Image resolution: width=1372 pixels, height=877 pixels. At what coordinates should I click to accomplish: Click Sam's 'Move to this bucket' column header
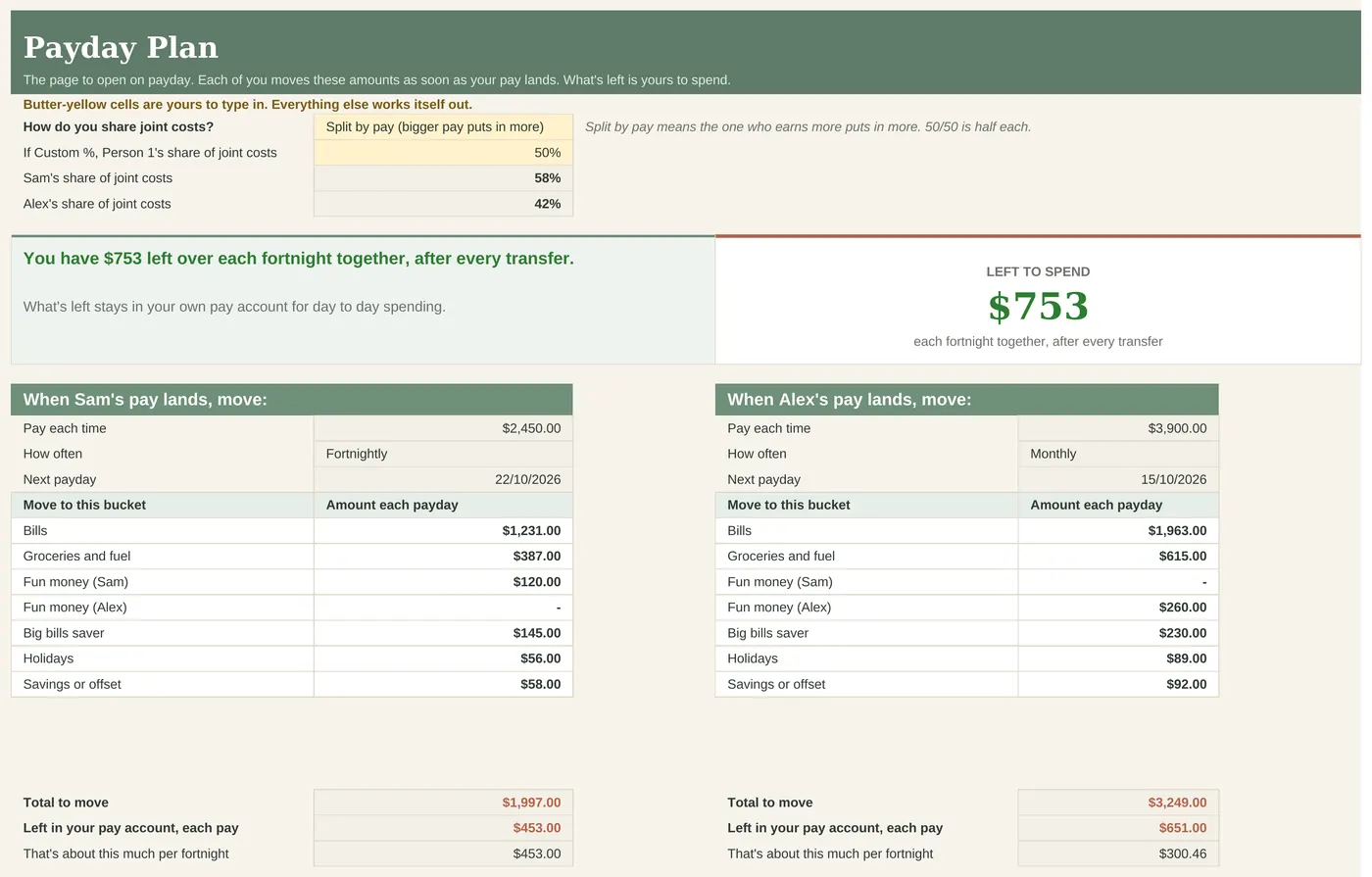point(163,505)
